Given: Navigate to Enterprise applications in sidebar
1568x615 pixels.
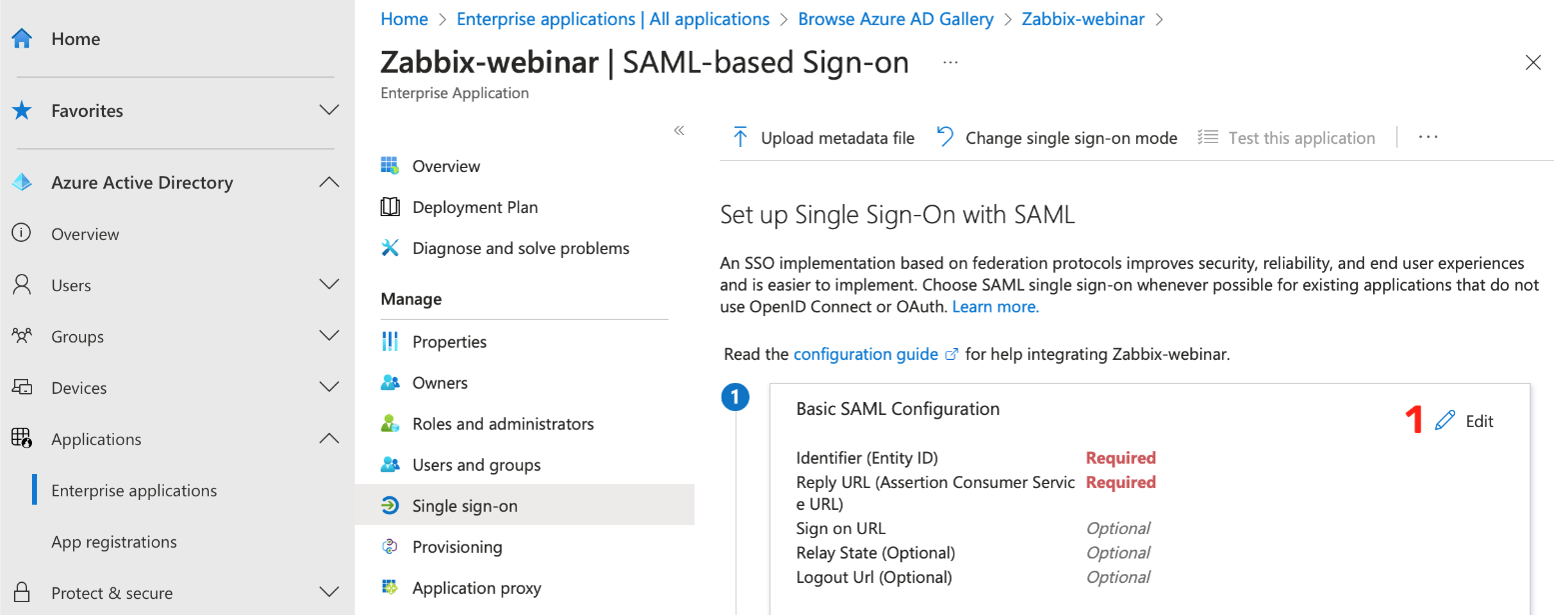Looking at the screenshot, I should click(133, 490).
